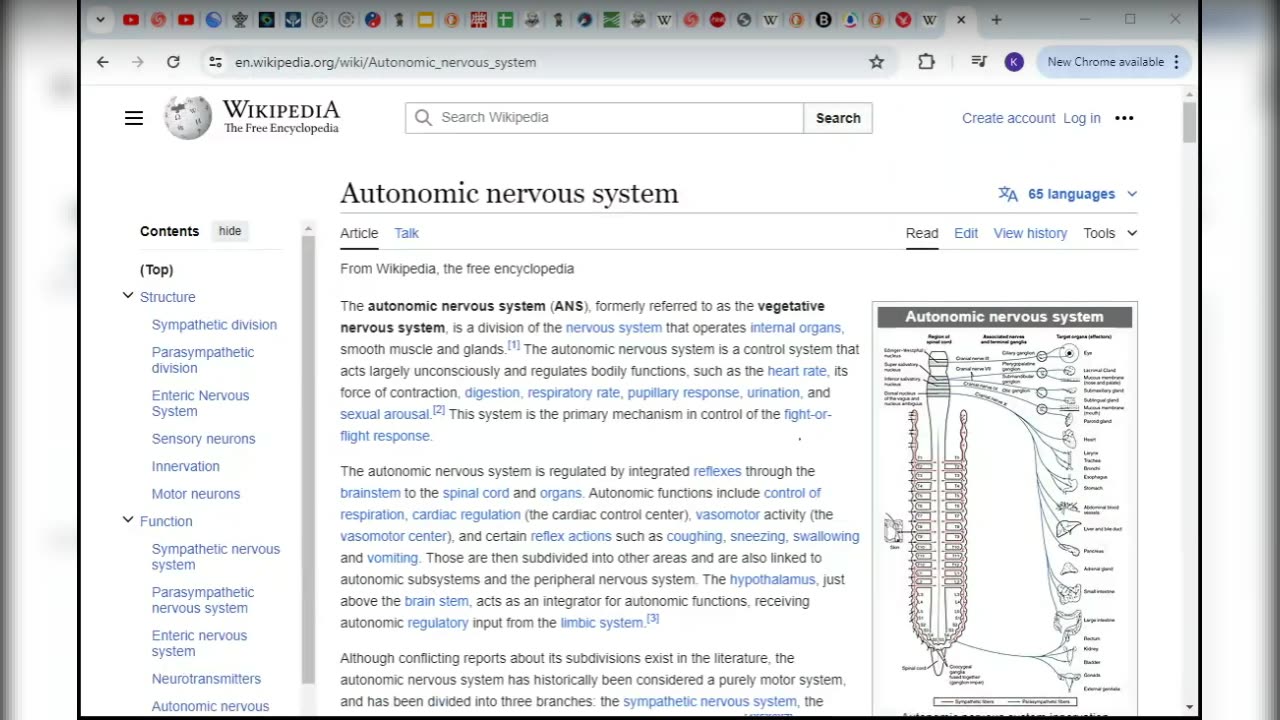The height and width of the screenshot is (720, 1280).
Task: Click the language translate icon
Action: [x=1008, y=194]
